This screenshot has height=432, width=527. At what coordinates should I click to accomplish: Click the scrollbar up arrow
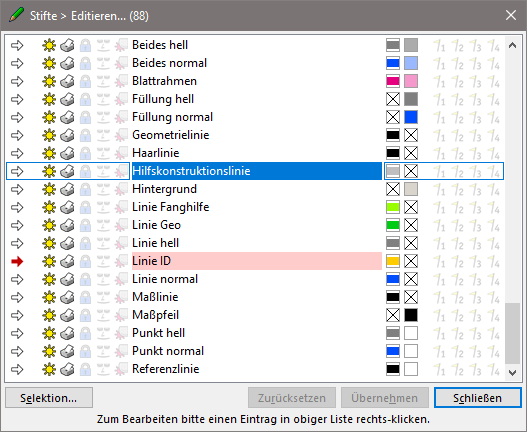pyautogui.click(x=513, y=45)
